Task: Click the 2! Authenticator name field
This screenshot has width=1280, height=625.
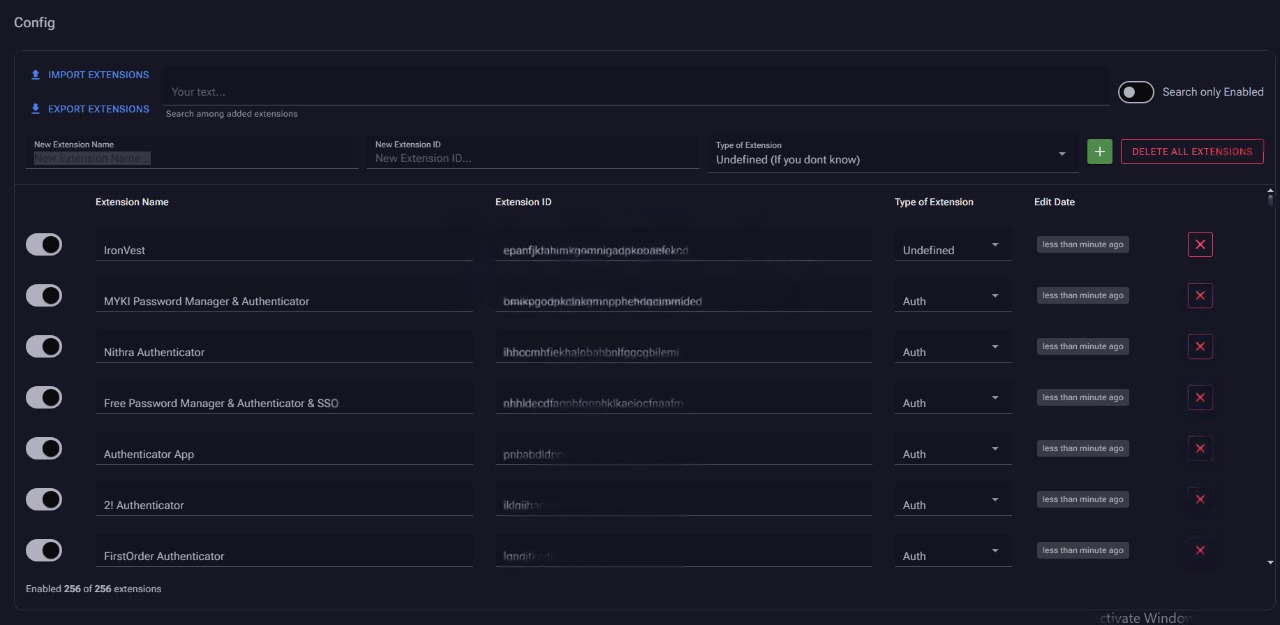Action: (x=284, y=500)
